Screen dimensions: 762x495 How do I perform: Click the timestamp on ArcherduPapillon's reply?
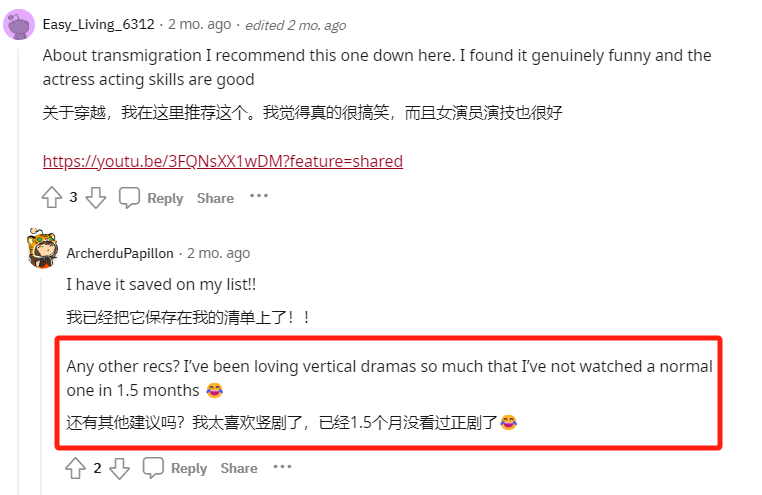click(x=218, y=253)
